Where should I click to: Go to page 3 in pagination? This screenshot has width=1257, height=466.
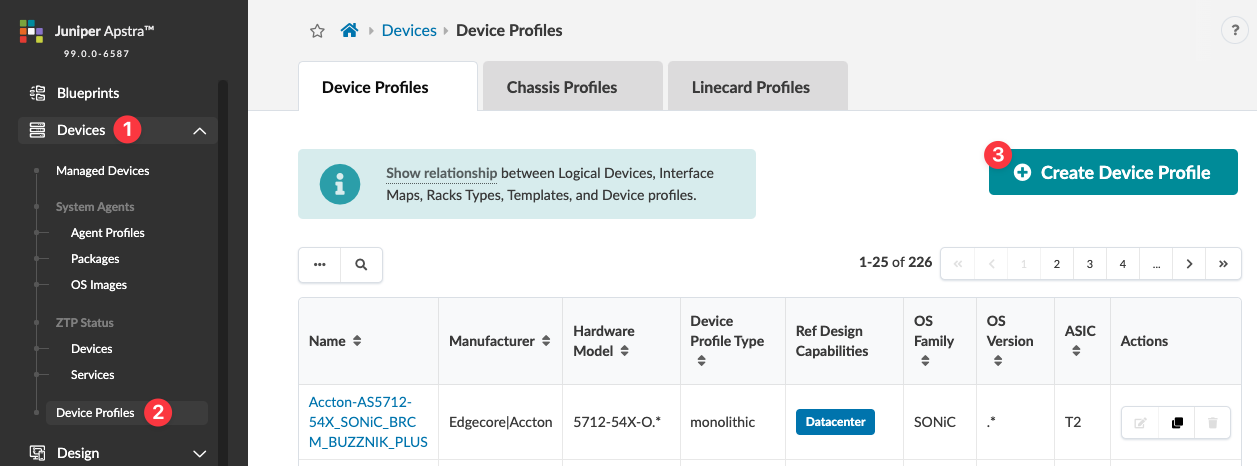(x=1090, y=264)
